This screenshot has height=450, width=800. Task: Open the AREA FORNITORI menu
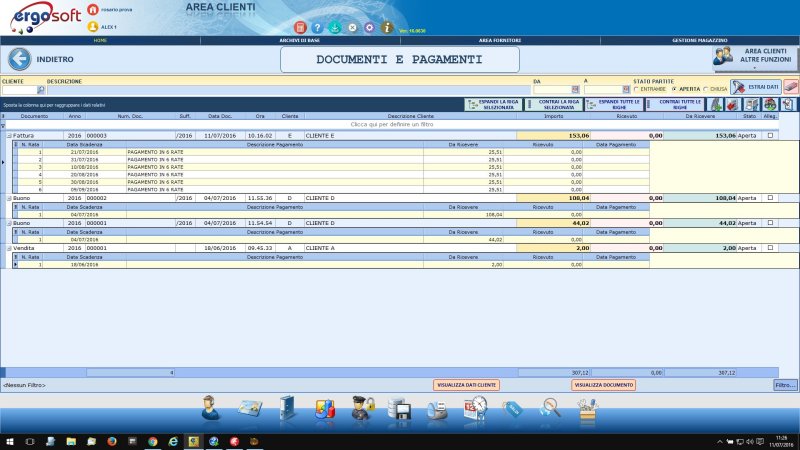pyautogui.click(x=499, y=40)
